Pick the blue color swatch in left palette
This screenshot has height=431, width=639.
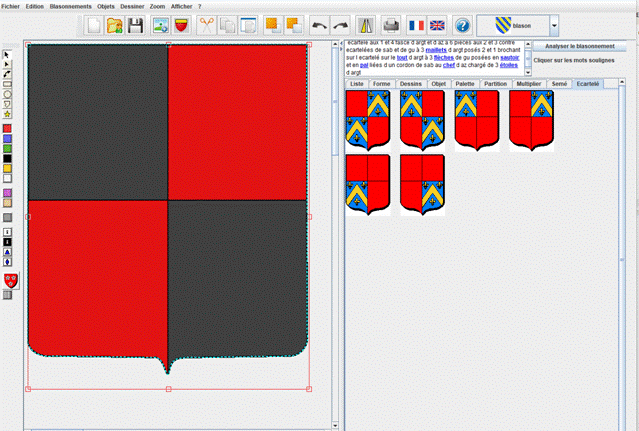(x=7, y=139)
